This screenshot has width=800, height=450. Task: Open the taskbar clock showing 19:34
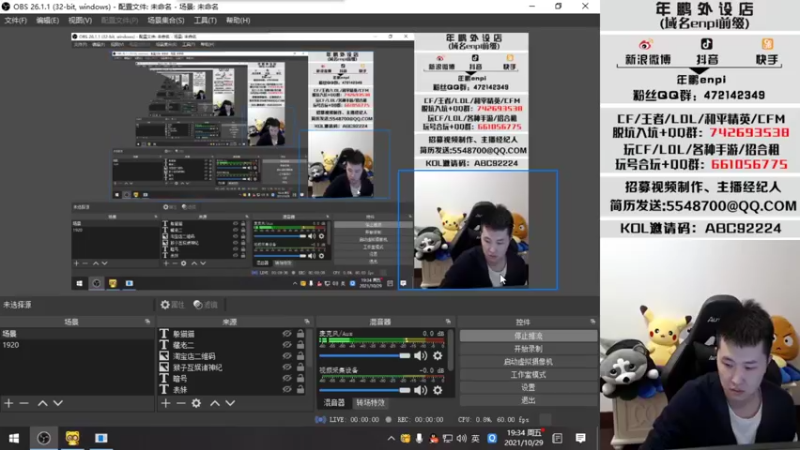[x=523, y=438]
